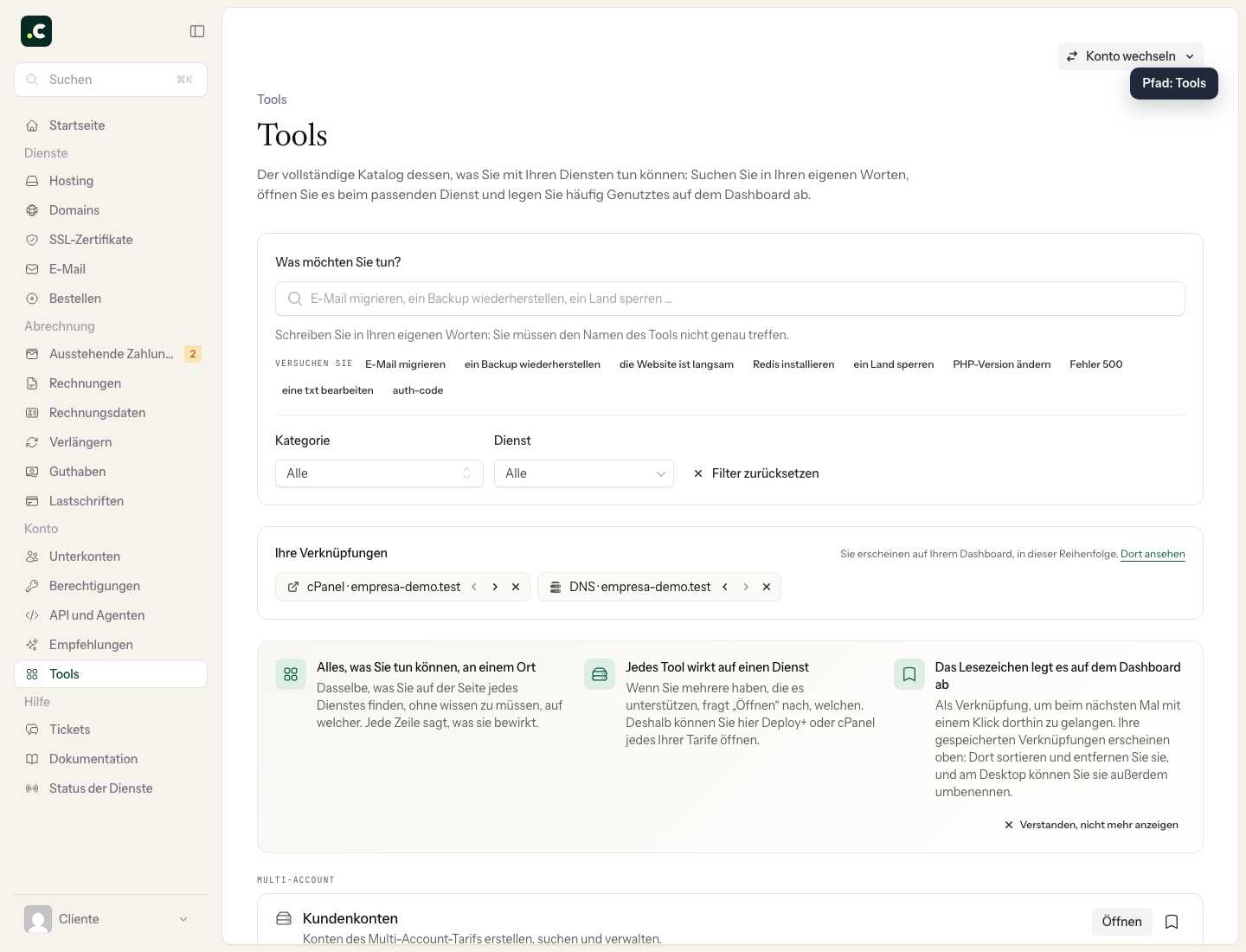1246x952 pixels.
Task: Open Bestellen in the sidebar
Action: [x=111, y=299]
